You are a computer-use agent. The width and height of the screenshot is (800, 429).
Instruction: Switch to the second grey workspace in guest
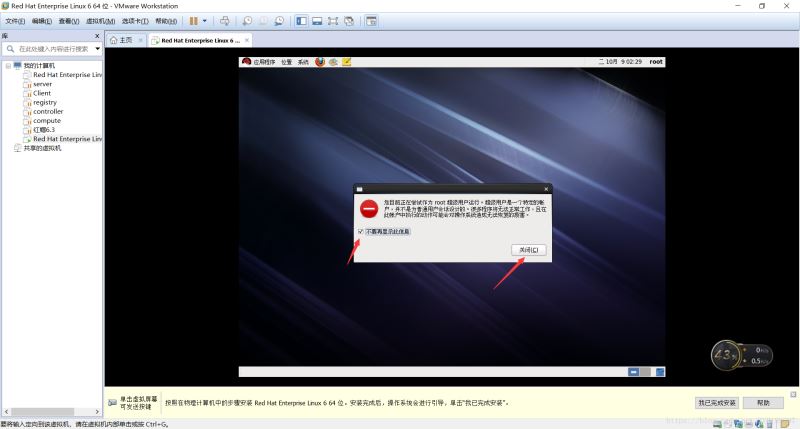tap(645, 372)
